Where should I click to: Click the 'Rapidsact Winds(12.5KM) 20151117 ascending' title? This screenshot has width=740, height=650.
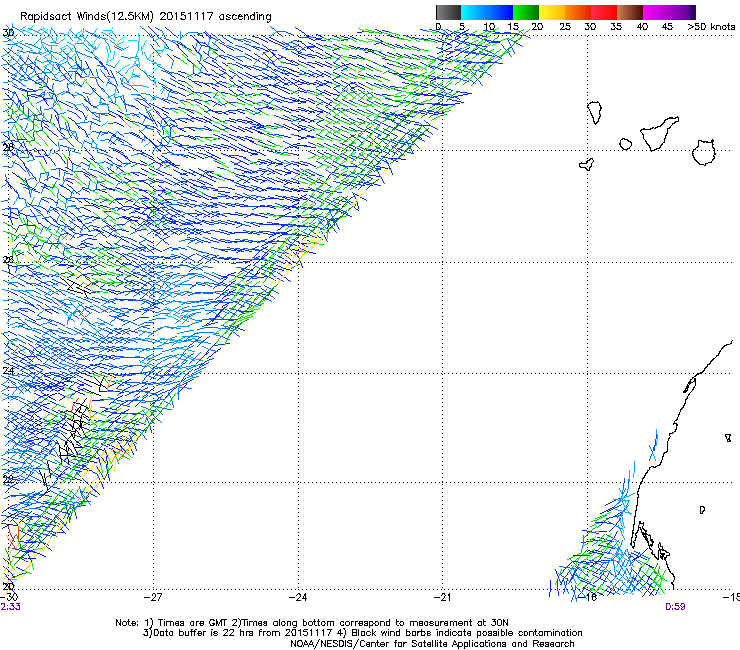point(145,17)
